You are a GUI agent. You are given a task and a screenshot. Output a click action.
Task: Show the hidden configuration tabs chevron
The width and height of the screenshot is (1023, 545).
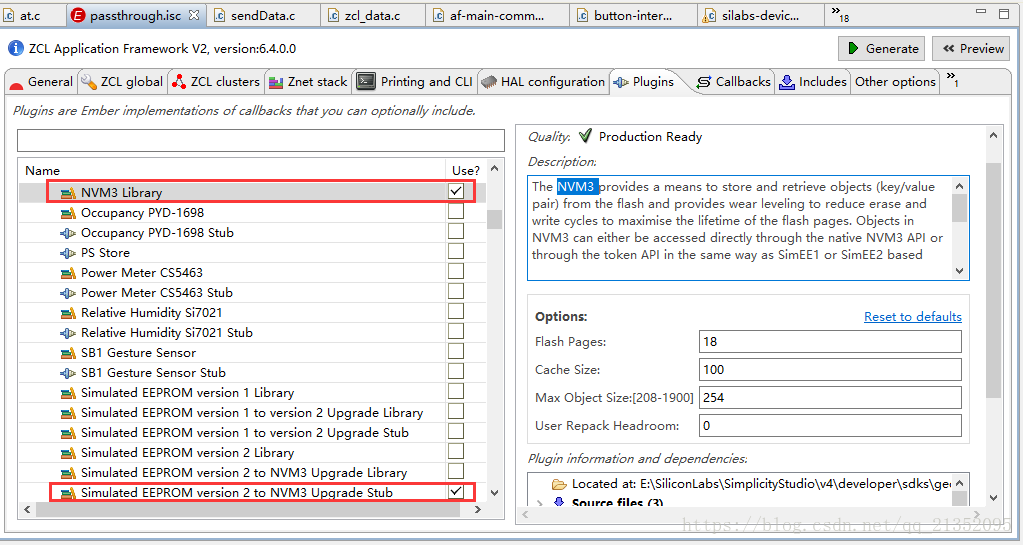(x=953, y=80)
